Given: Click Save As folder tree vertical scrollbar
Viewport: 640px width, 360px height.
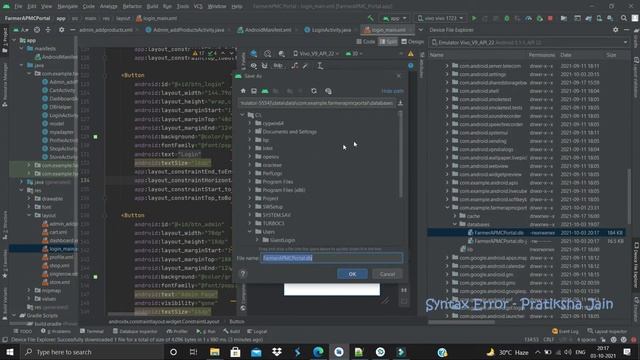Looking at the screenshot, I should 400,154.
